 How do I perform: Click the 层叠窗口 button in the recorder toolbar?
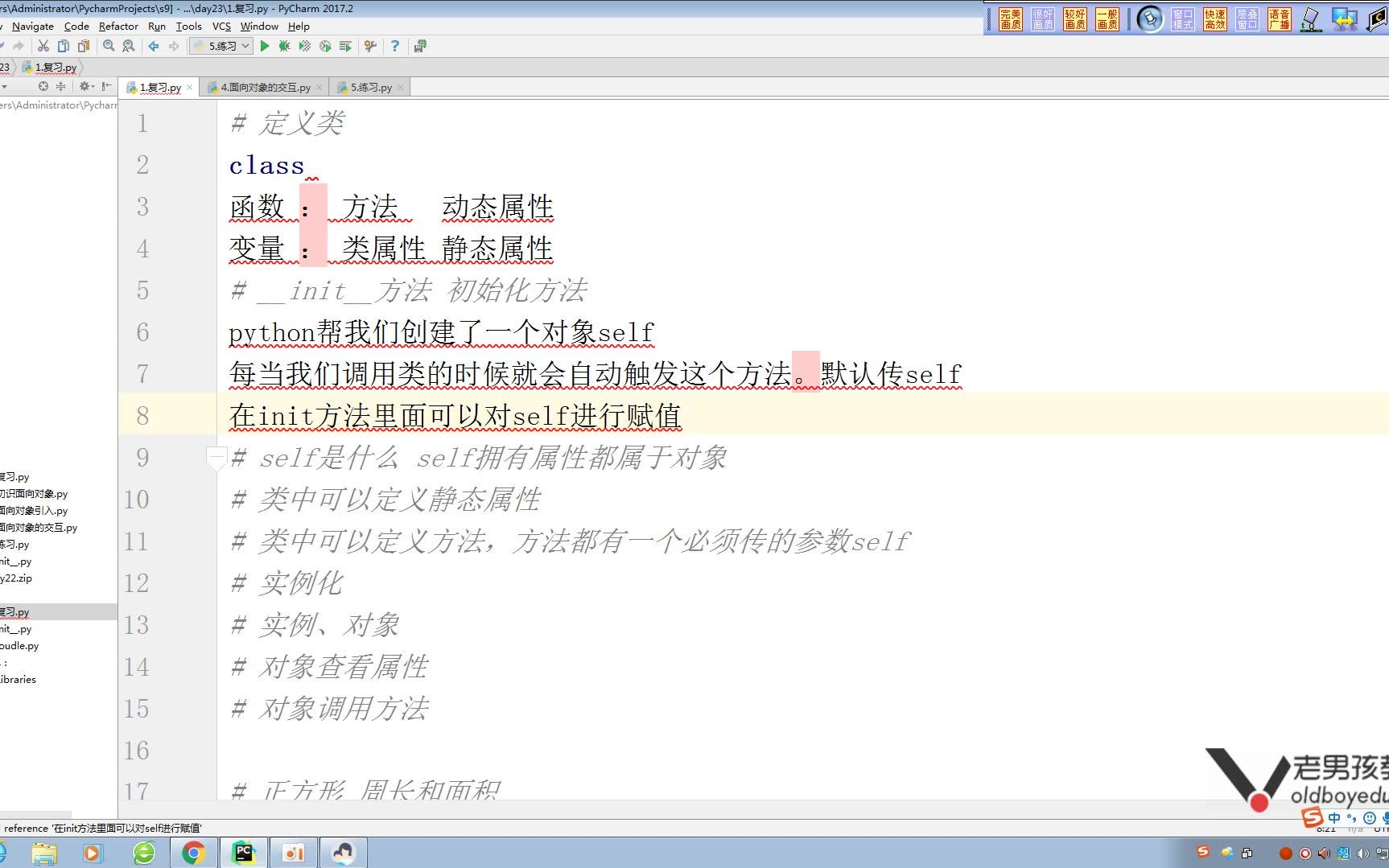(x=1247, y=19)
